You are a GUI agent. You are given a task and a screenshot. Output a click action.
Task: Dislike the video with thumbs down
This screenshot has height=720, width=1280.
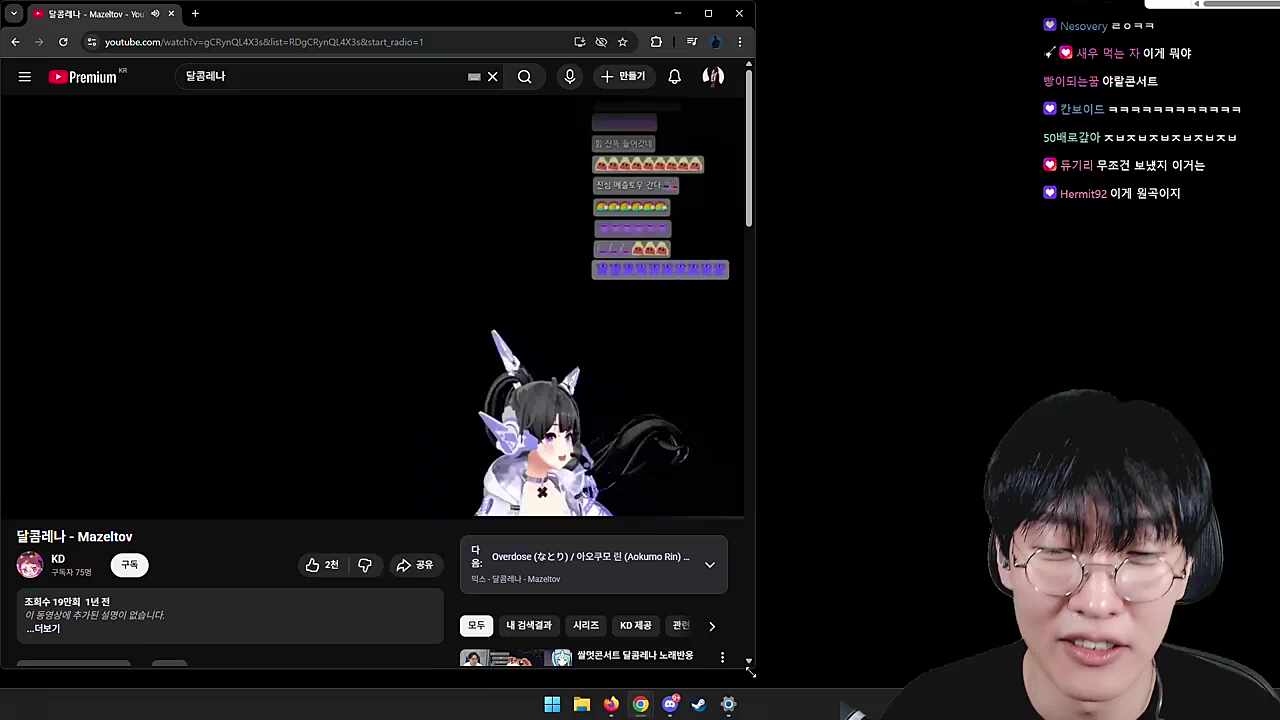[x=365, y=565]
